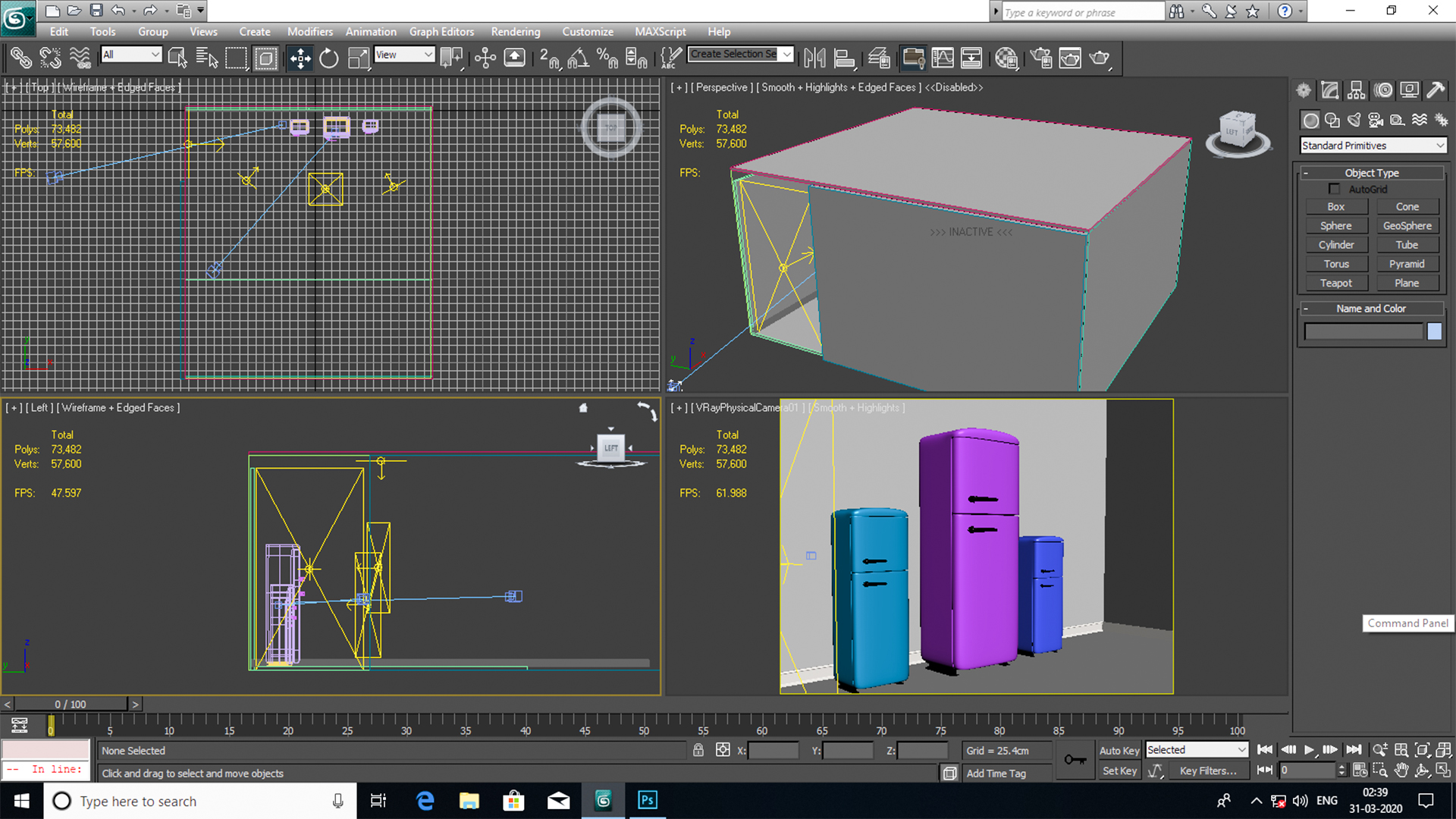Click the Select and Link icon
The height and width of the screenshot is (819, 1456).
20,58
